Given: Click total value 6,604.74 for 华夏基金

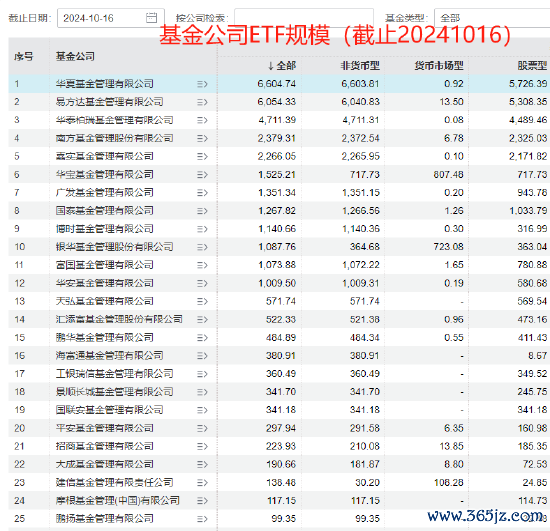Looking at the screenshot, I should click(x=277, y=84).
